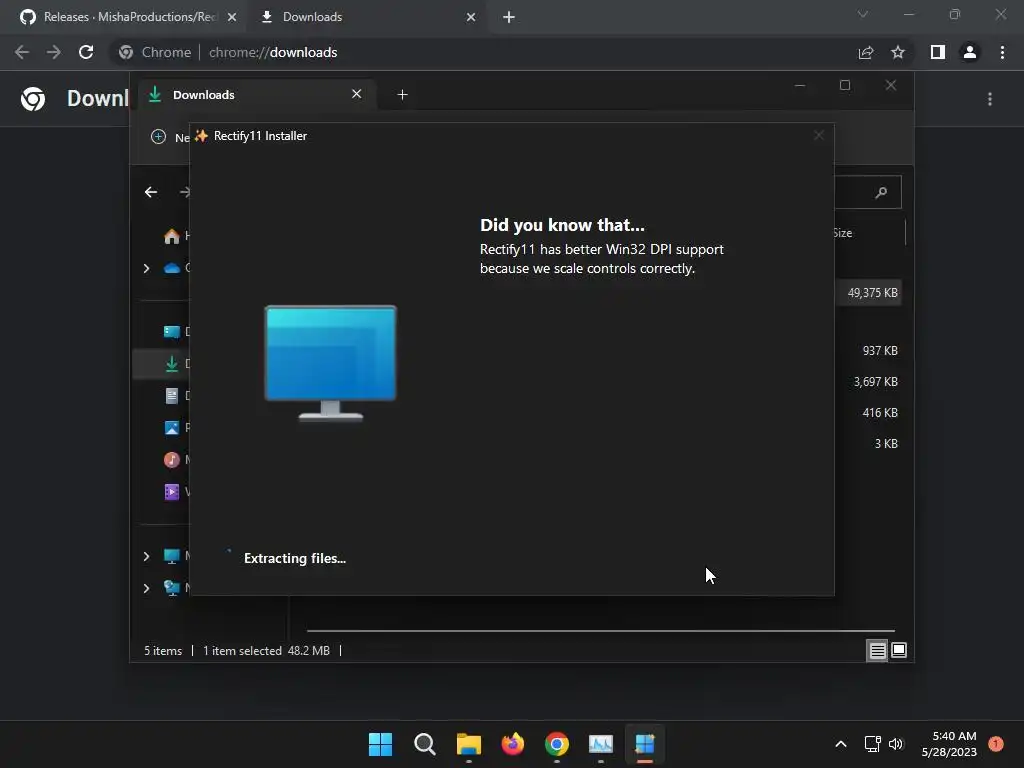The width and height of the screenshot is (1024, 768).
Task: Close the Releases tab in Chrome
Action: point(232,17)
